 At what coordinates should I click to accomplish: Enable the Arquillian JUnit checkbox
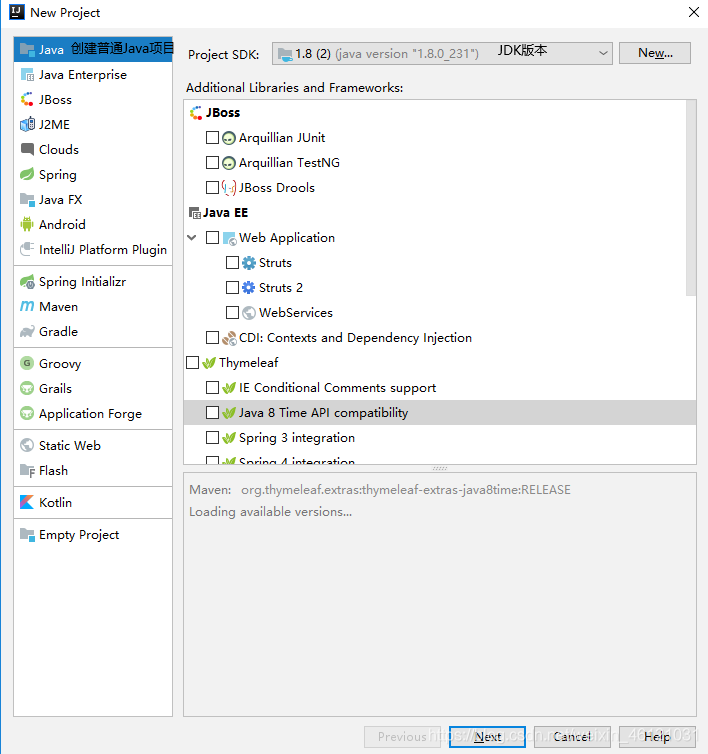tap(212, 138)
